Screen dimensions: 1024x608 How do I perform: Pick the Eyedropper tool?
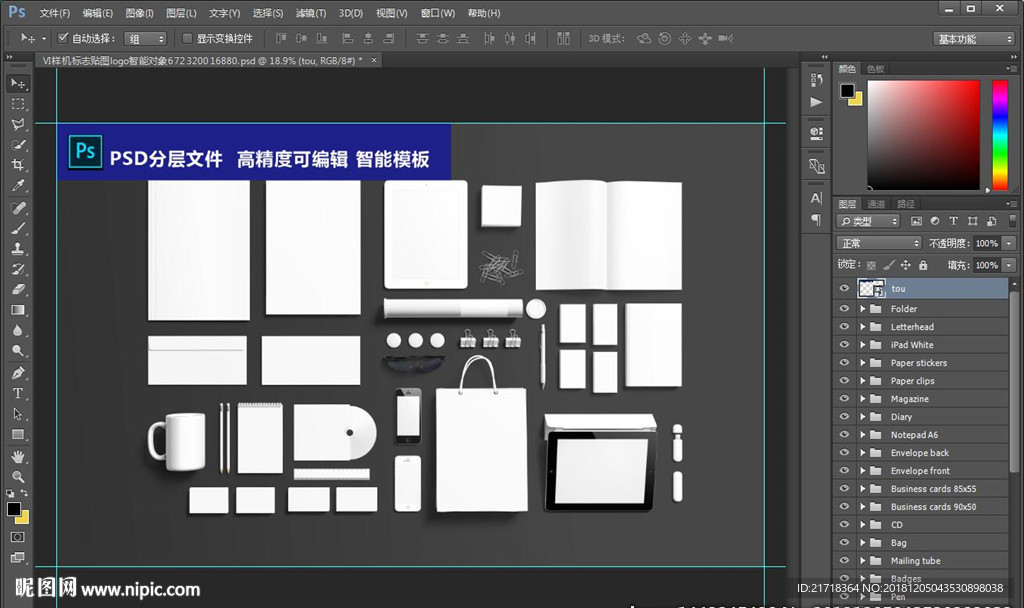point(18,186)
